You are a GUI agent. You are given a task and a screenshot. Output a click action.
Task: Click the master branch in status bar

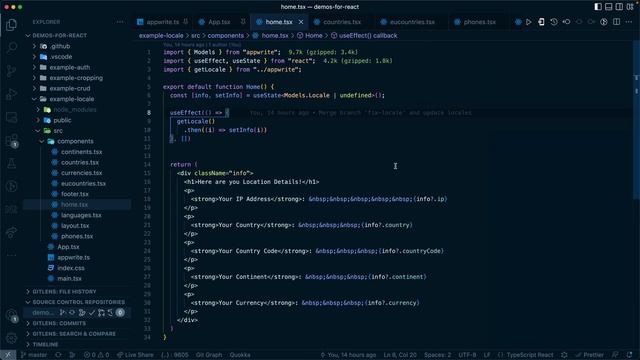pos(34,355)
